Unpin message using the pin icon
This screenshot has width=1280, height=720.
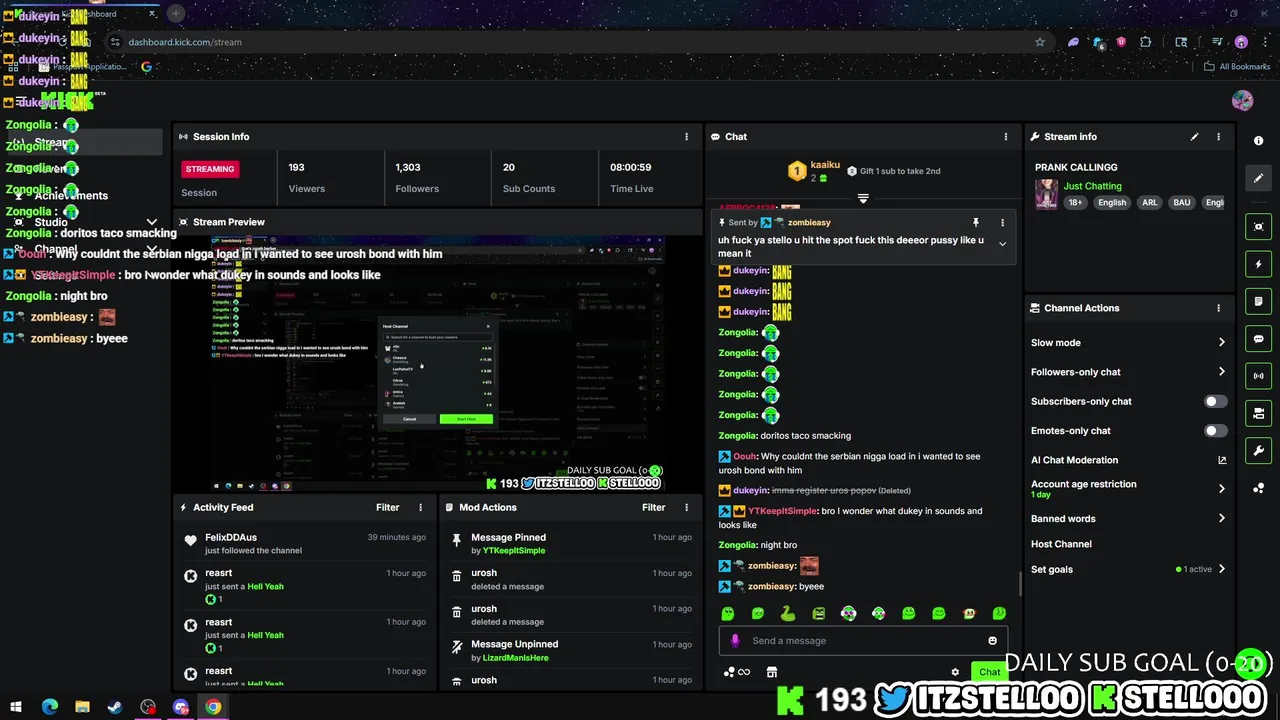975,223
